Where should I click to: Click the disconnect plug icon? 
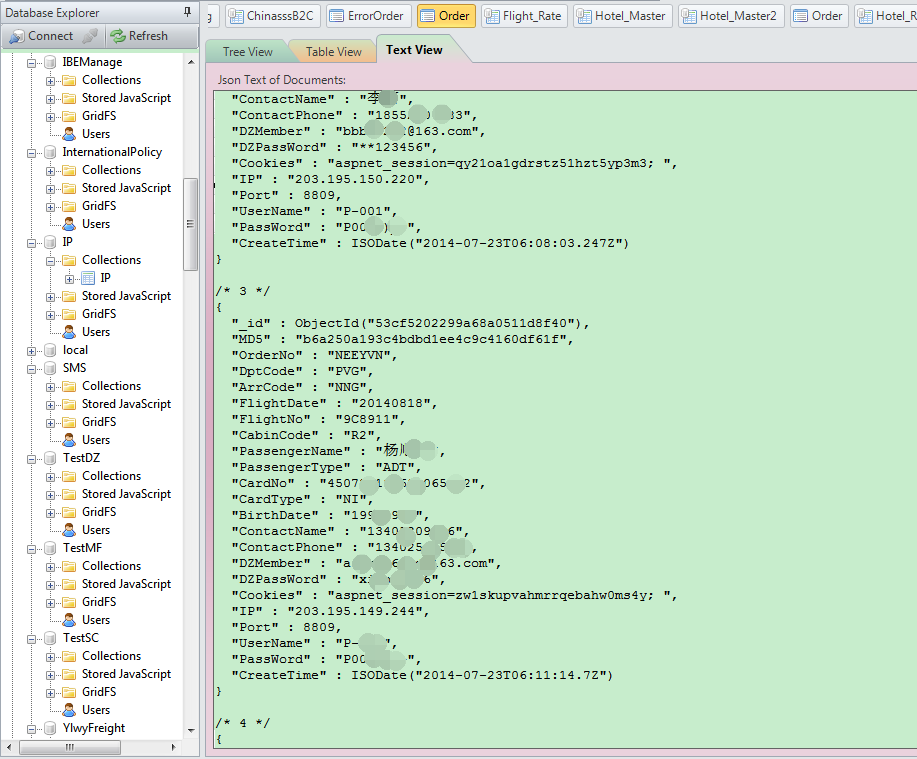point(90,36)
